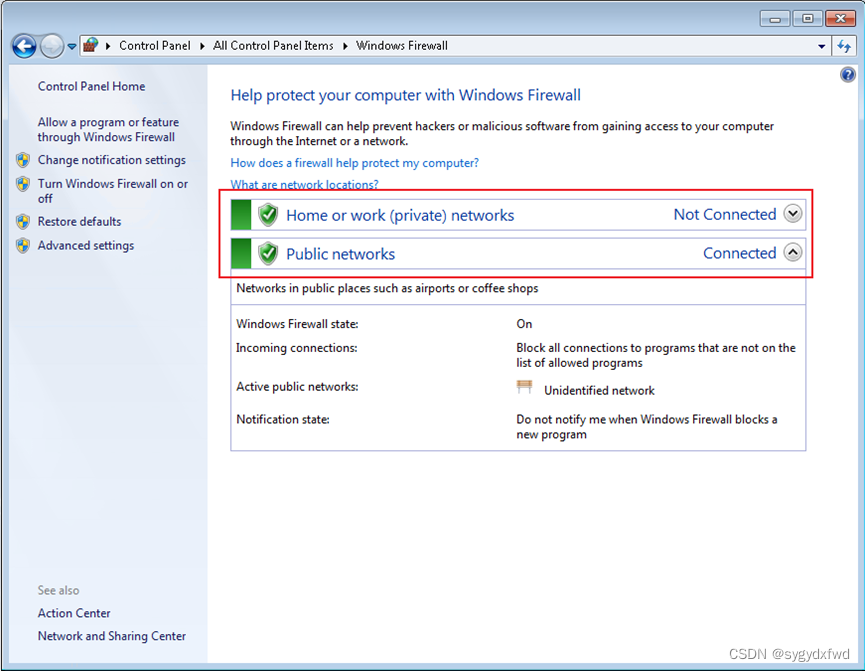Click Incoming connections label

297,348
